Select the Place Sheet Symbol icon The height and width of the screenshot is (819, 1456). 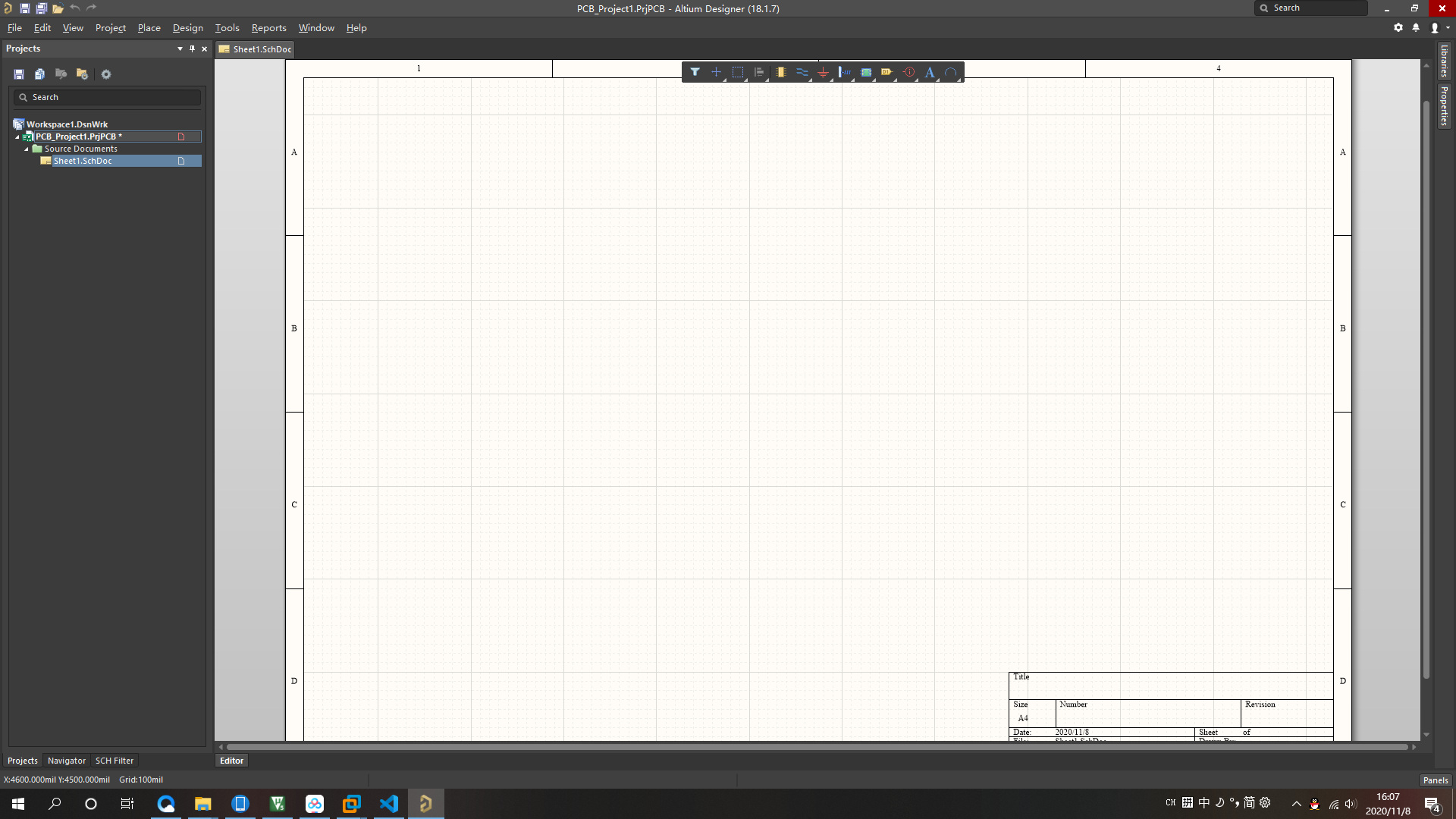(865, 72)
